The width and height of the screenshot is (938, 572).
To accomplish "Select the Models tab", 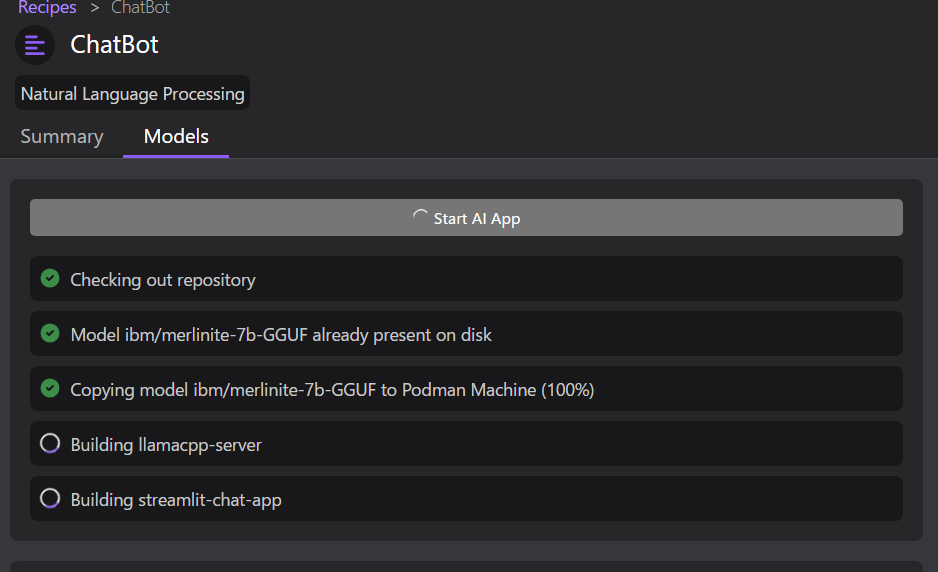I will click(176, 136).
